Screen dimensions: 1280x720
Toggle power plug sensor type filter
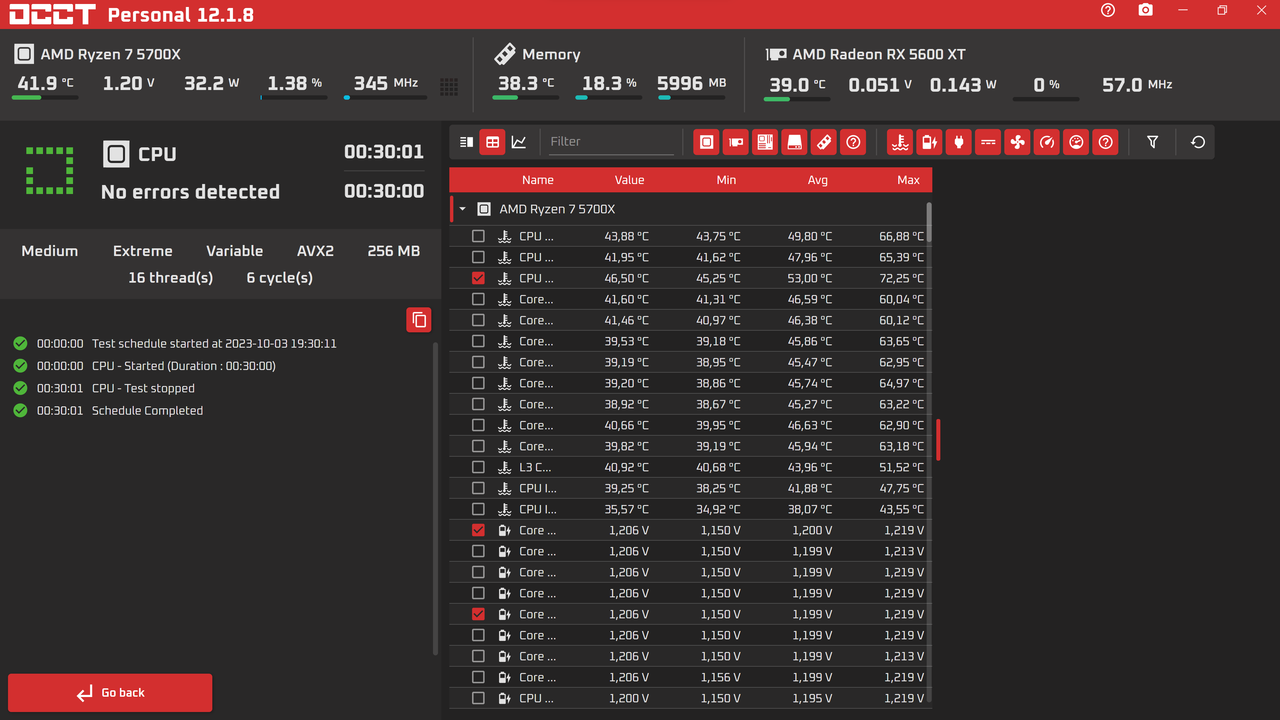point(959,142)
